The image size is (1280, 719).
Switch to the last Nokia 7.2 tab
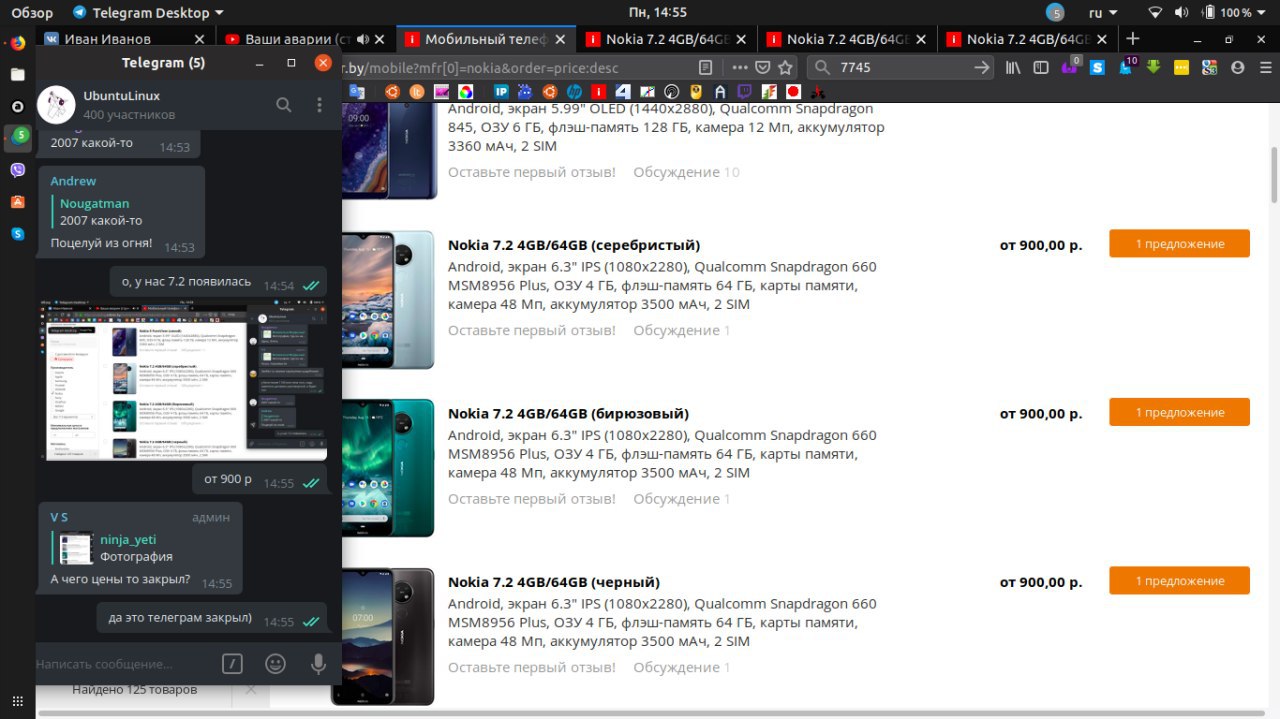(x=1028, y=39)
